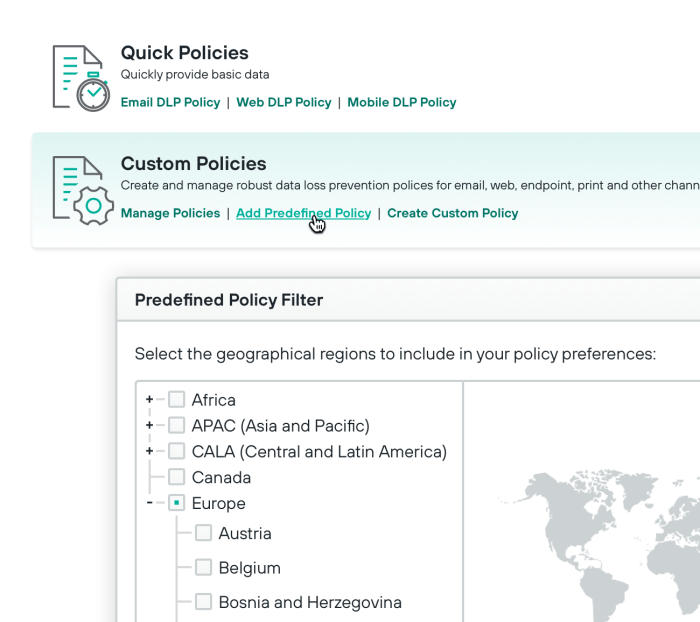700x622 pixels.
Task: Collapse the Europe tree node
Action: click(149, 504)
